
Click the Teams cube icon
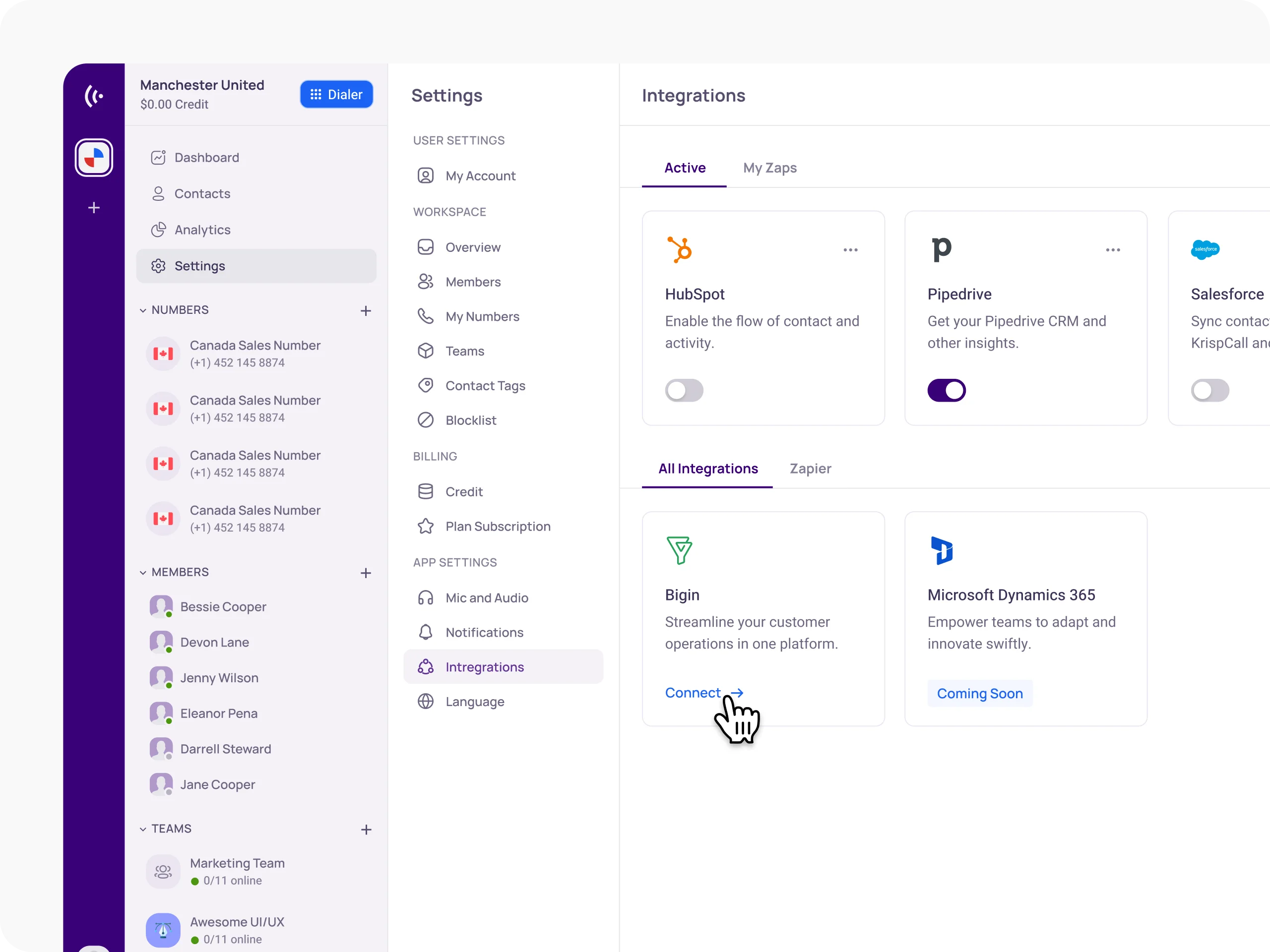click(x=426, y=351)
